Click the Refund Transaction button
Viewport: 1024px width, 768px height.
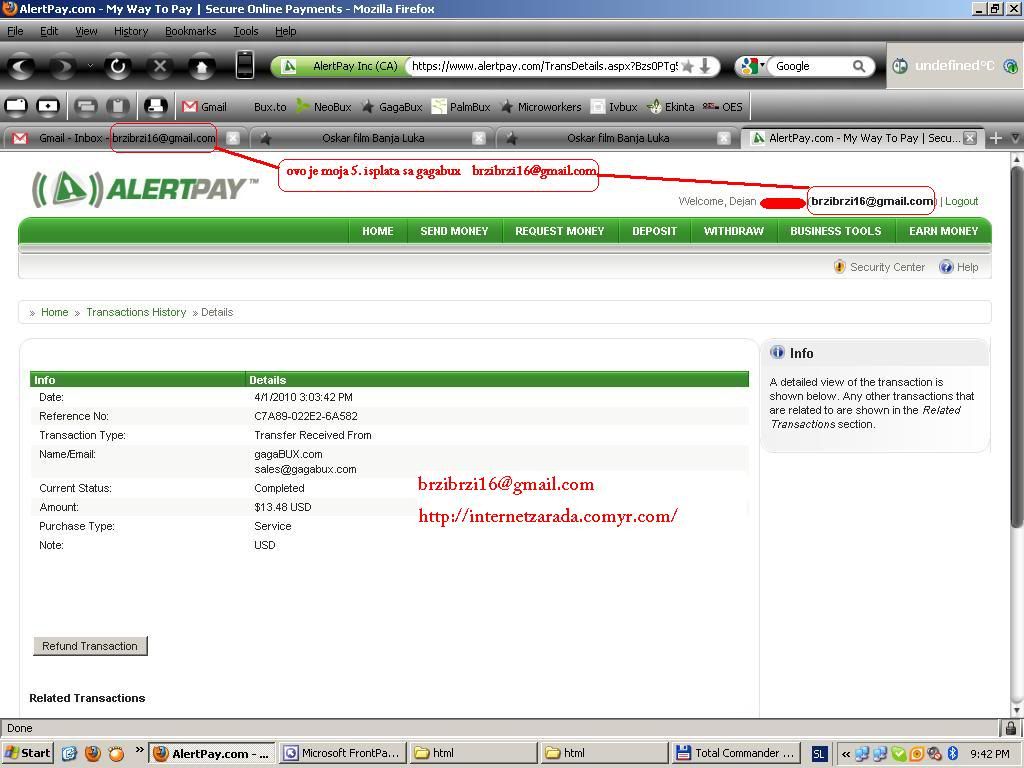(x=90, y=646)
